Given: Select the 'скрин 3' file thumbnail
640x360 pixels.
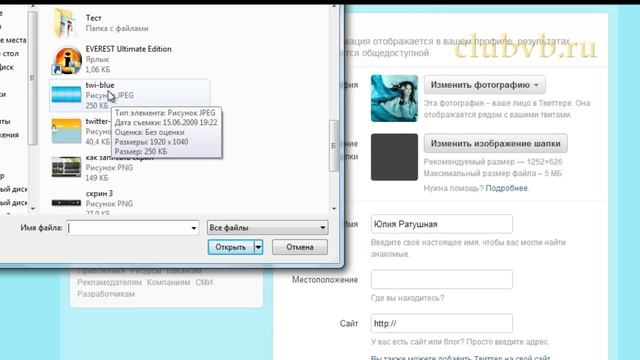Looking at the screenshot, I should (x=66, y=202).
